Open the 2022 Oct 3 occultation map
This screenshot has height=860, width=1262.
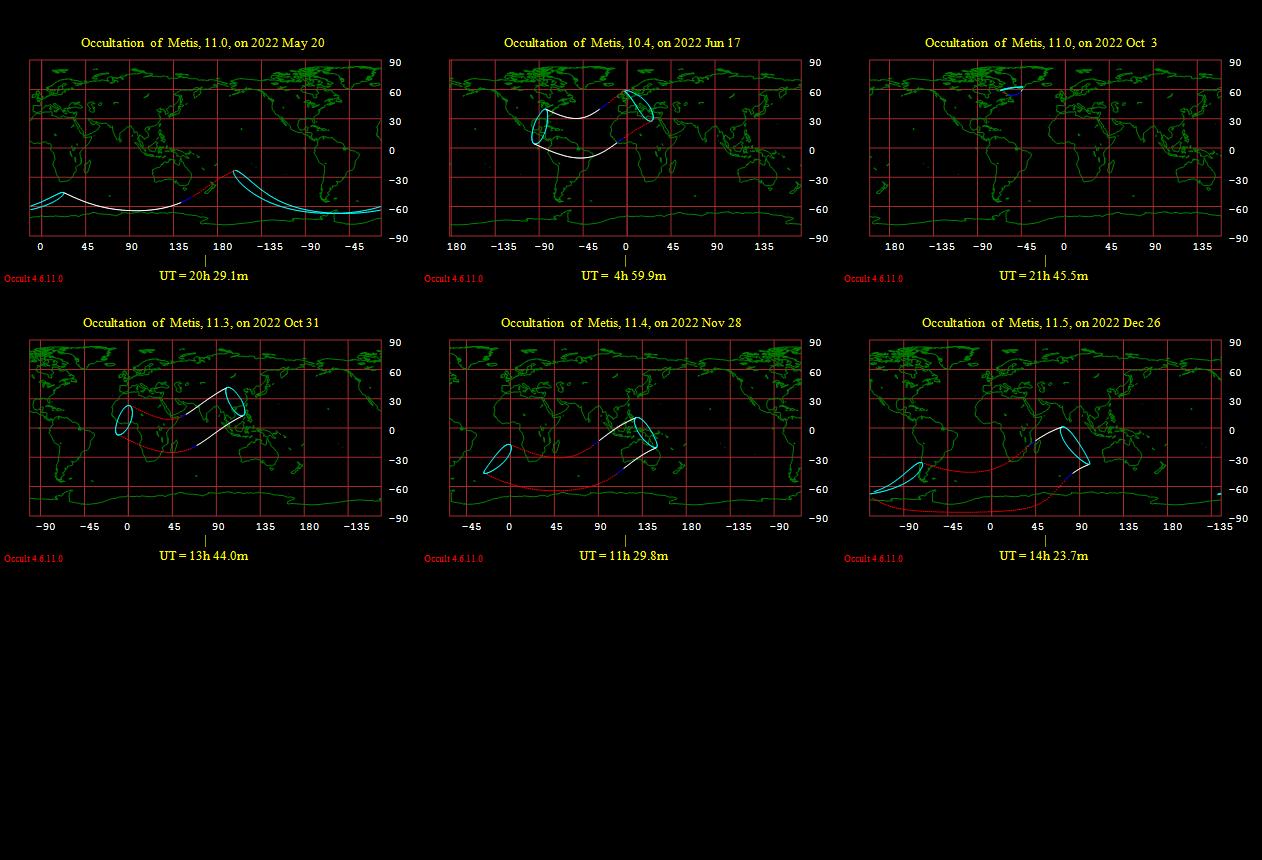(x=1045, y=148)
